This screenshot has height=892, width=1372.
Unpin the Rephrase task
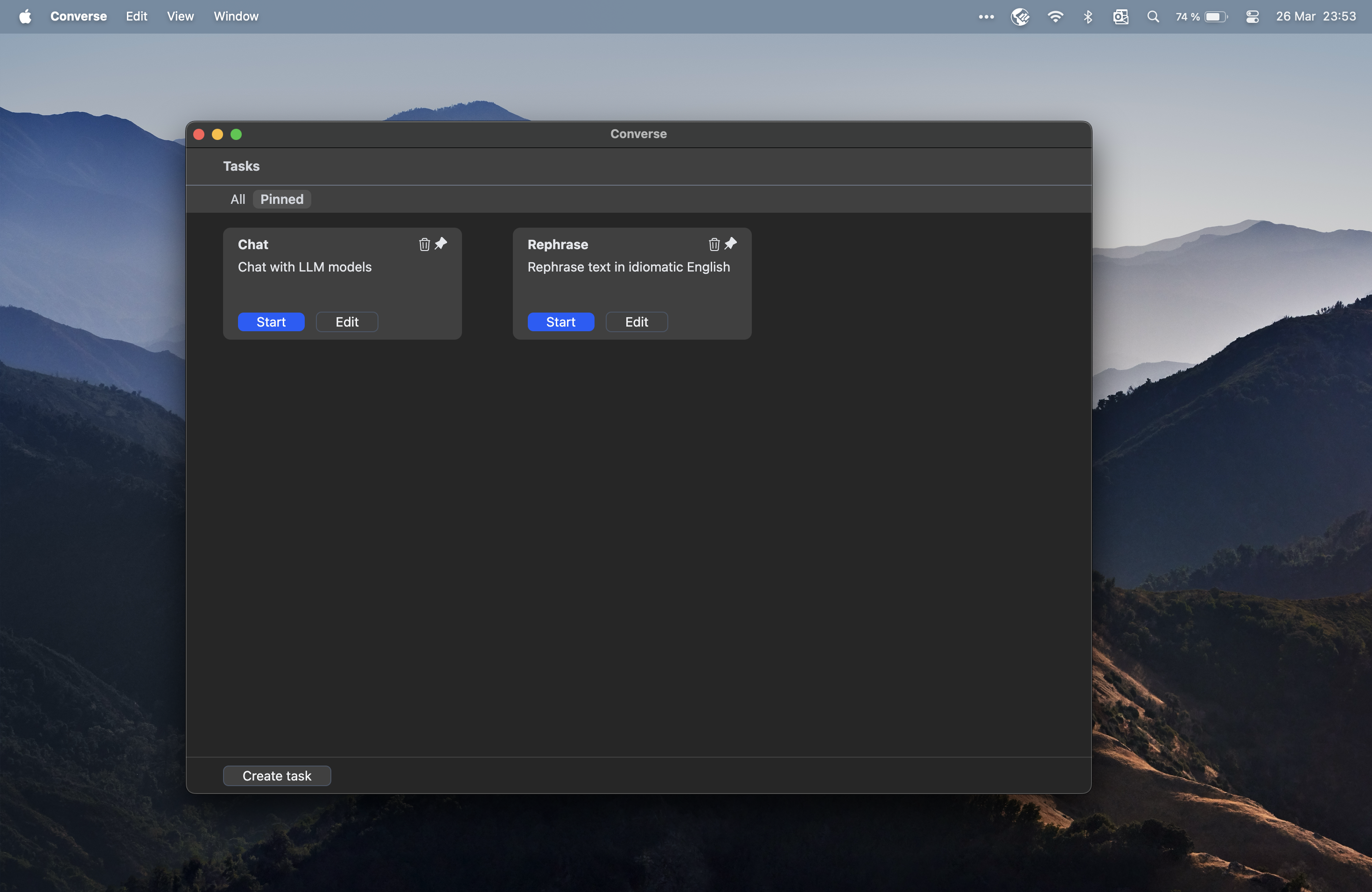(x=730, y=244)
